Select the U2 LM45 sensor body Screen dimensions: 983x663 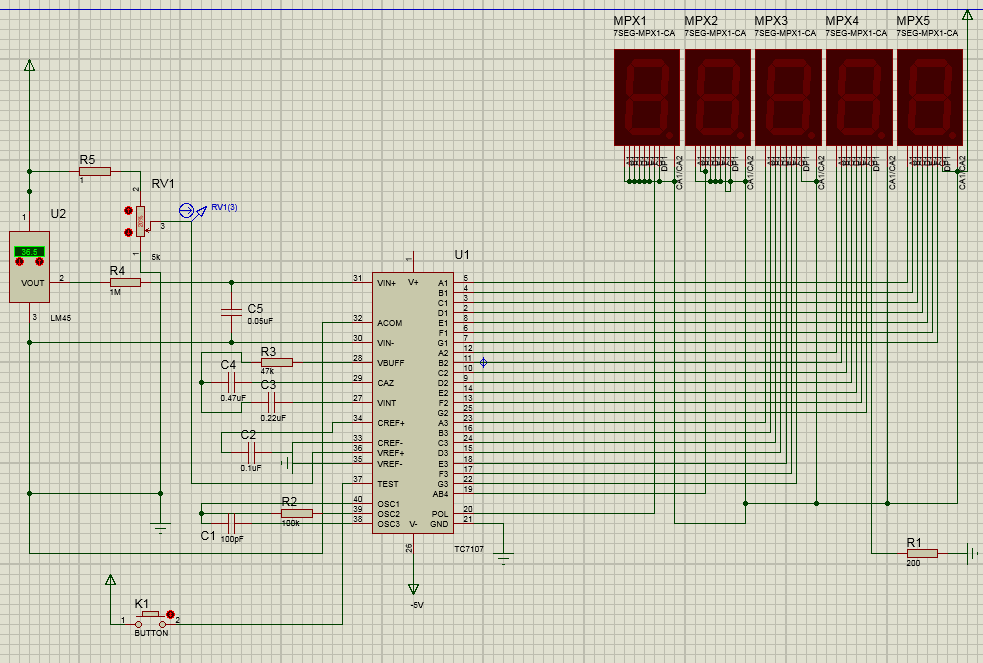pyautogui.click(x=29, y=267)
